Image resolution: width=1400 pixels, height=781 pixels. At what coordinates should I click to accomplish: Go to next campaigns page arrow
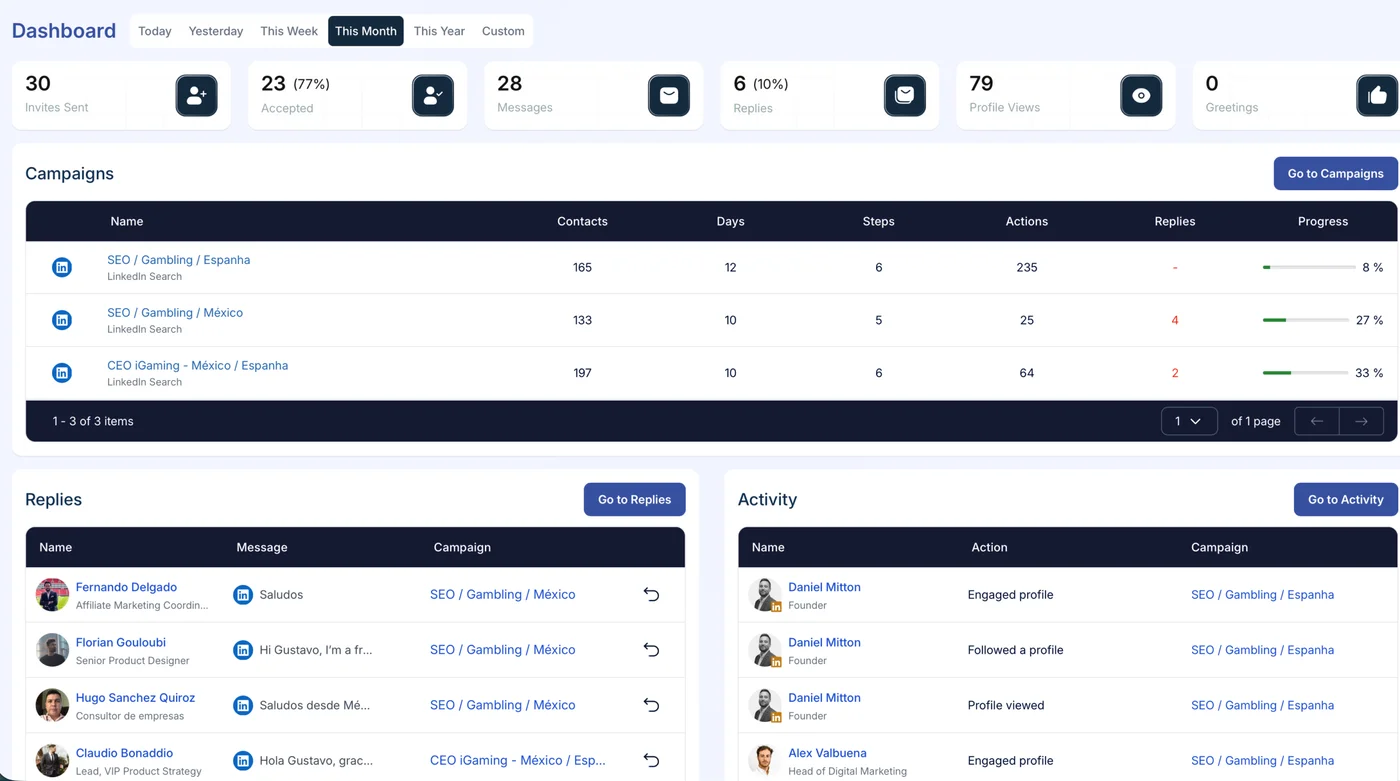coord(1361,421)
